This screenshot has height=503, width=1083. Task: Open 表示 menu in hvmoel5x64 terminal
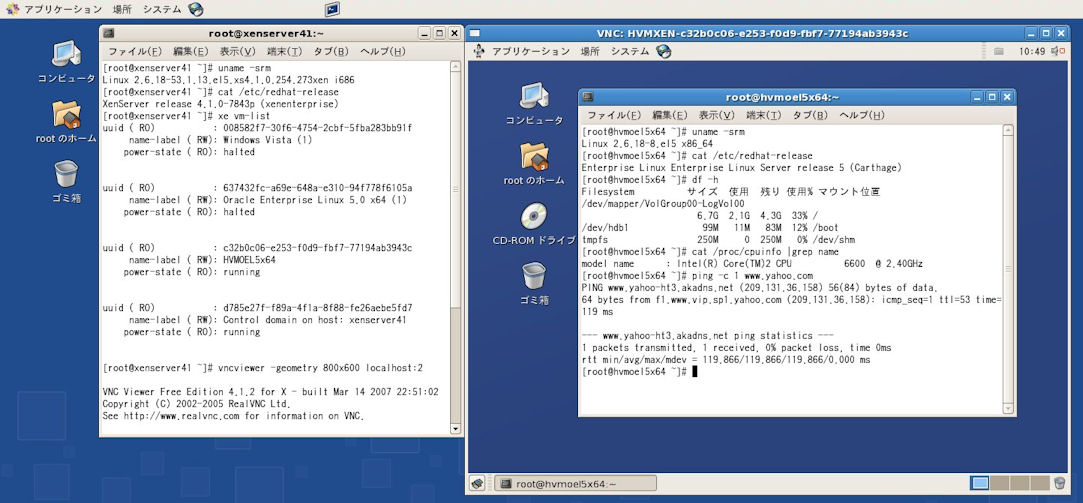click(x=716, y=115)
